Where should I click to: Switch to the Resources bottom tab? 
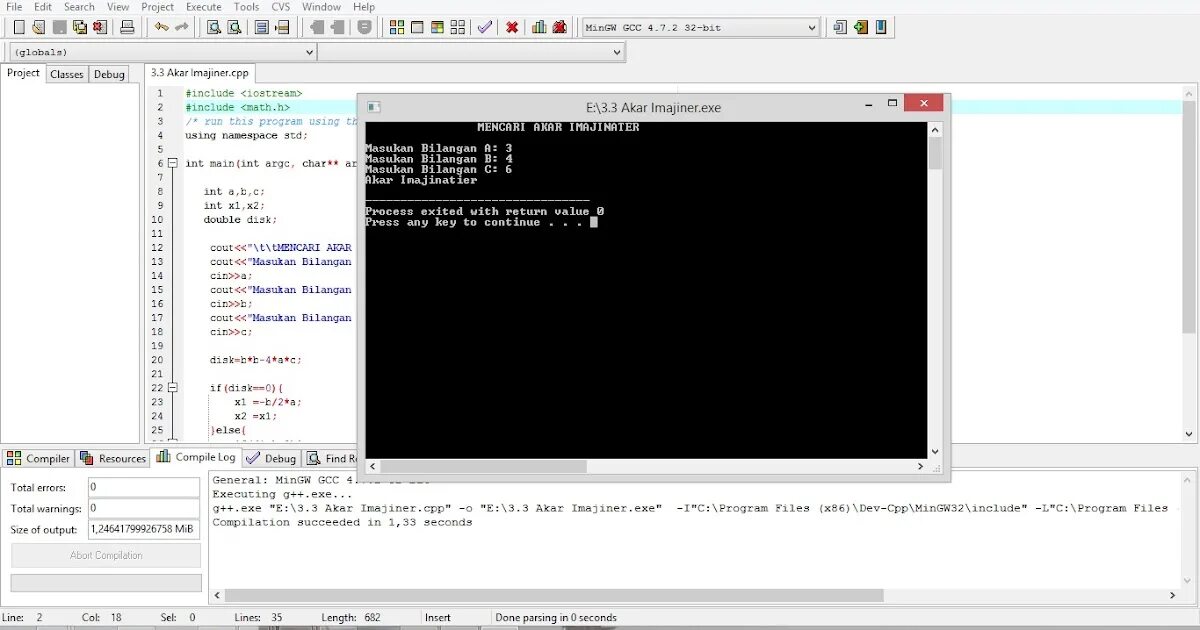click(113, 458)
